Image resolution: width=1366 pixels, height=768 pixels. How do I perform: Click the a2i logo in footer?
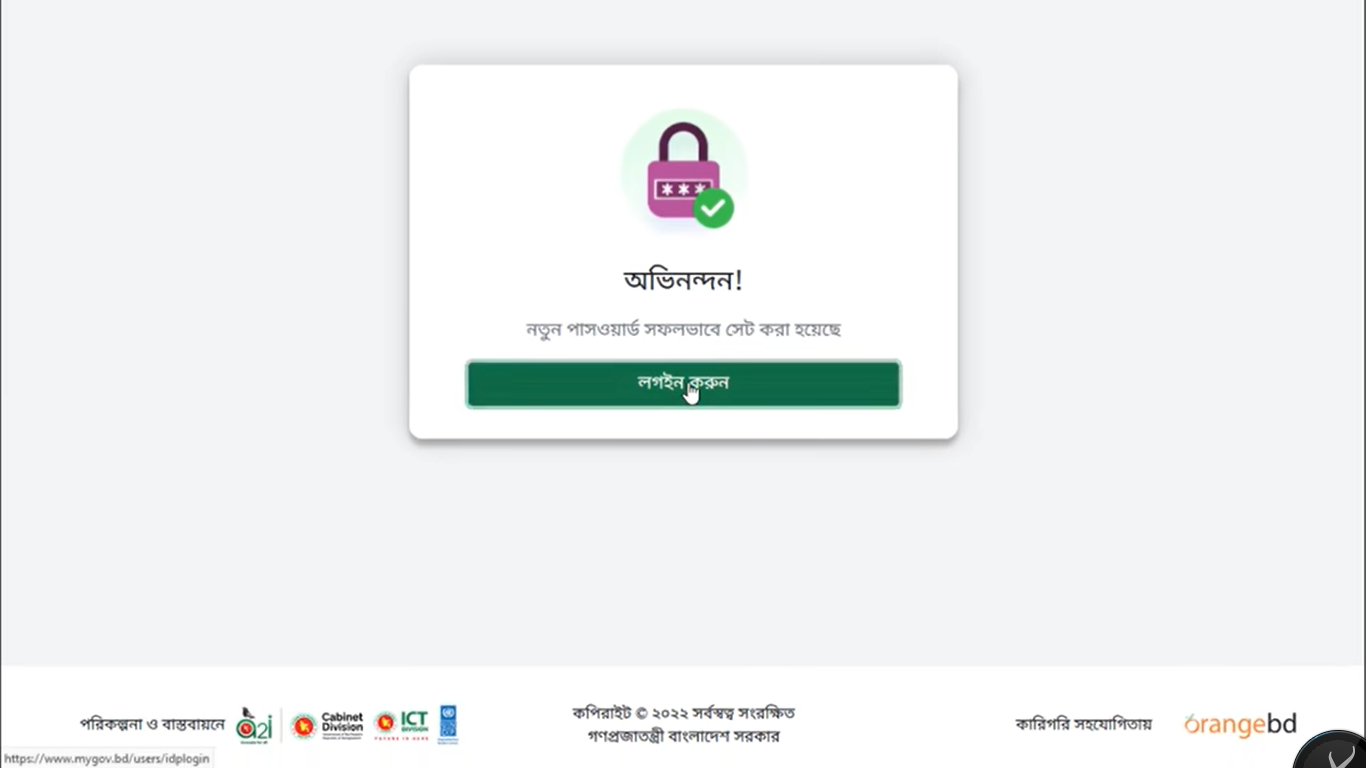[254, 724]
